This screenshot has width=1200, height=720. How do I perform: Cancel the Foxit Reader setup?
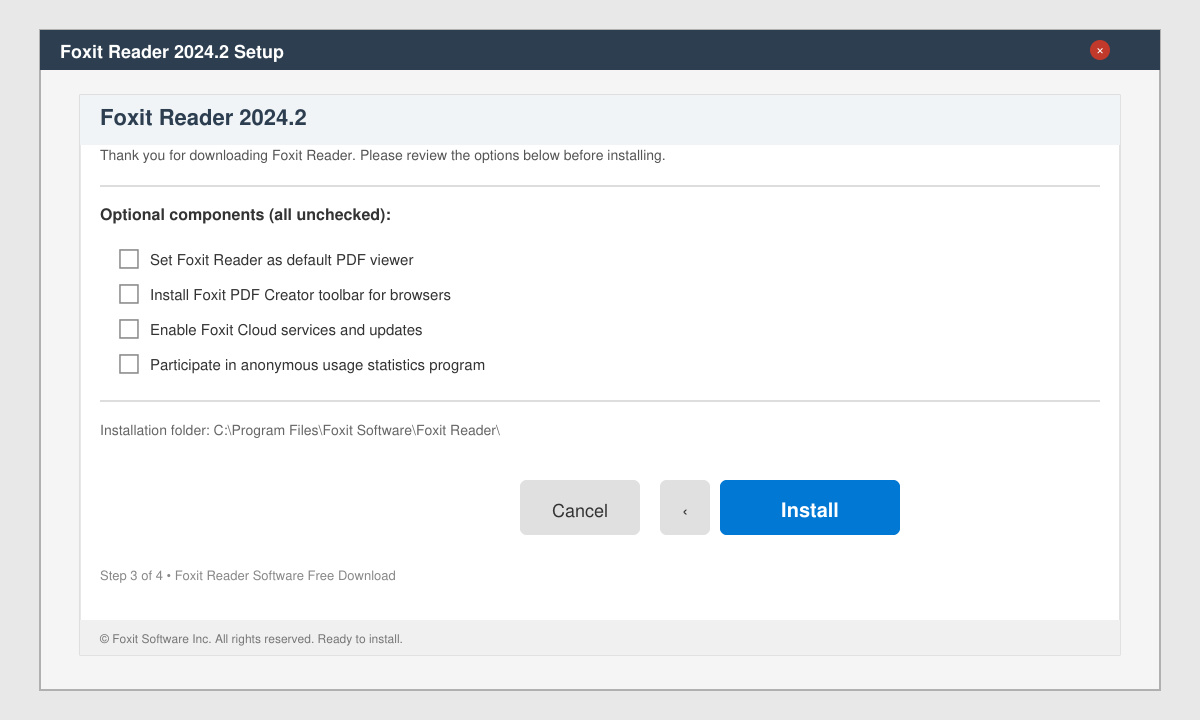580,508
